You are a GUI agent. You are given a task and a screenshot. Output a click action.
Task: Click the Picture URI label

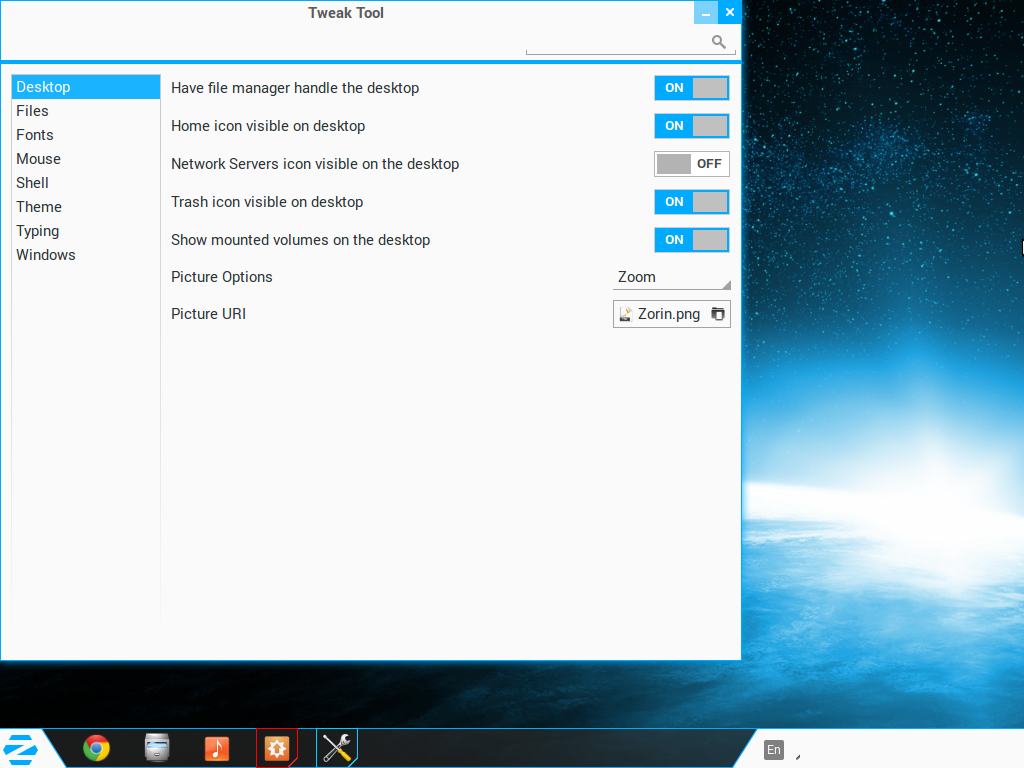208,314
